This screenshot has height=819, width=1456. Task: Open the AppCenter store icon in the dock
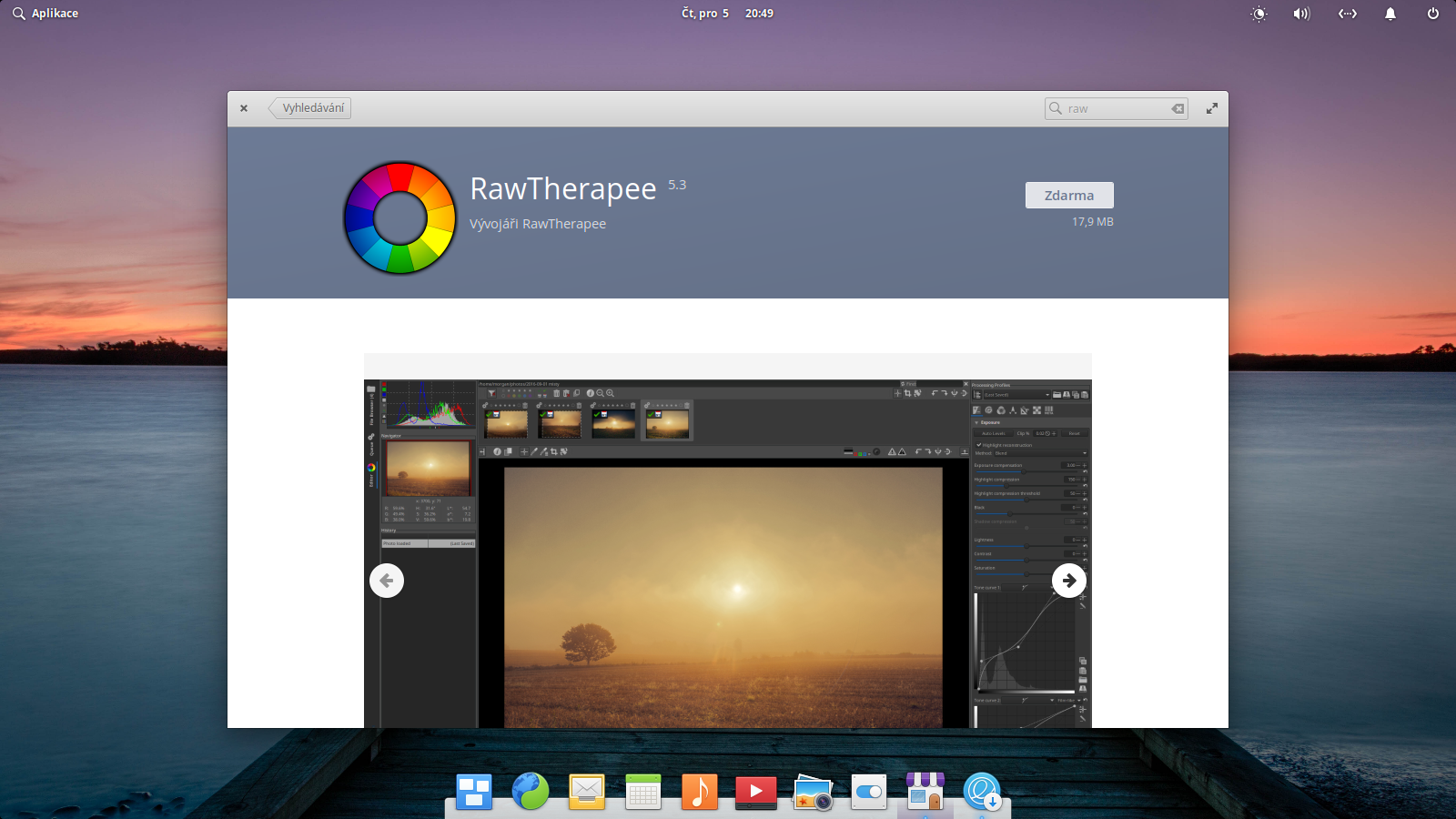pos(925,792)
